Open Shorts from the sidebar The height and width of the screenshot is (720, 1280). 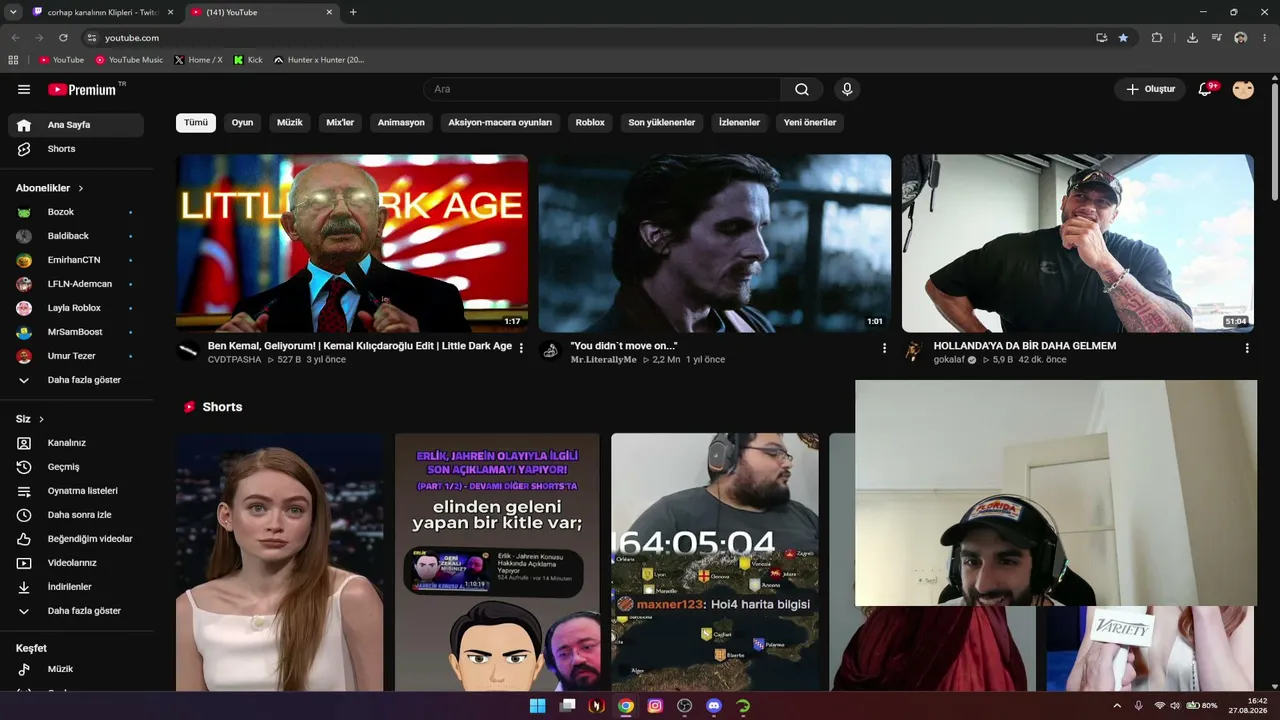[x=76, y=149]
